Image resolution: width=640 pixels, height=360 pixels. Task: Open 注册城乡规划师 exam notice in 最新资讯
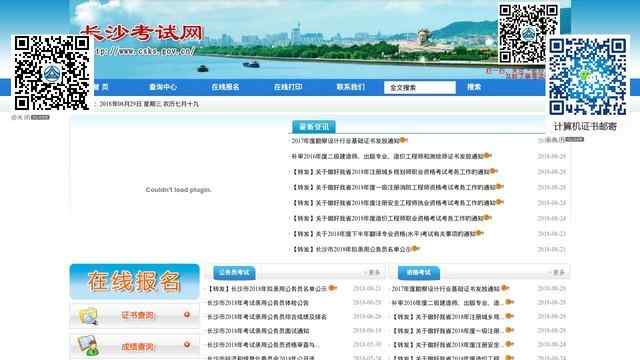[x=391, y=172]
